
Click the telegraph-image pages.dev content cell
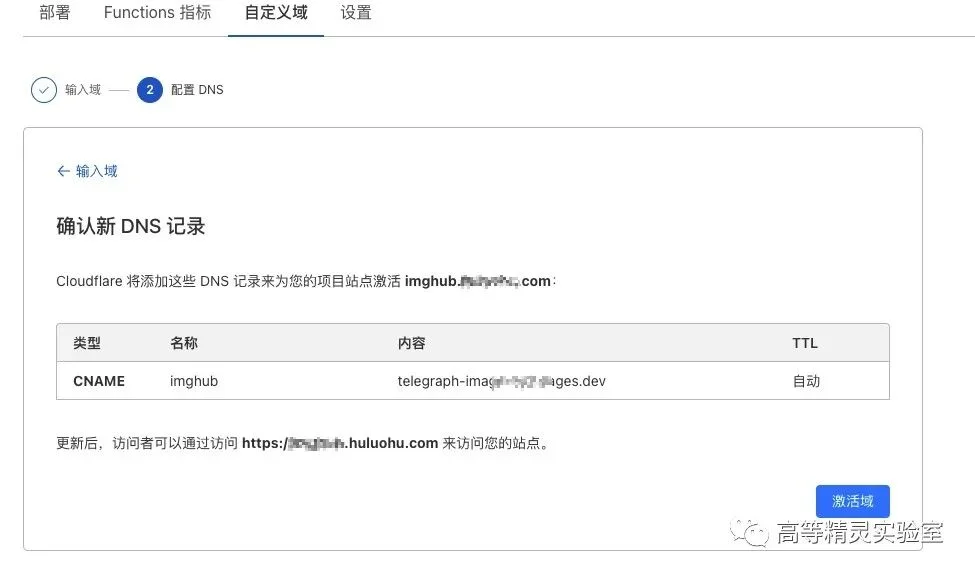[x=502, y=381]
